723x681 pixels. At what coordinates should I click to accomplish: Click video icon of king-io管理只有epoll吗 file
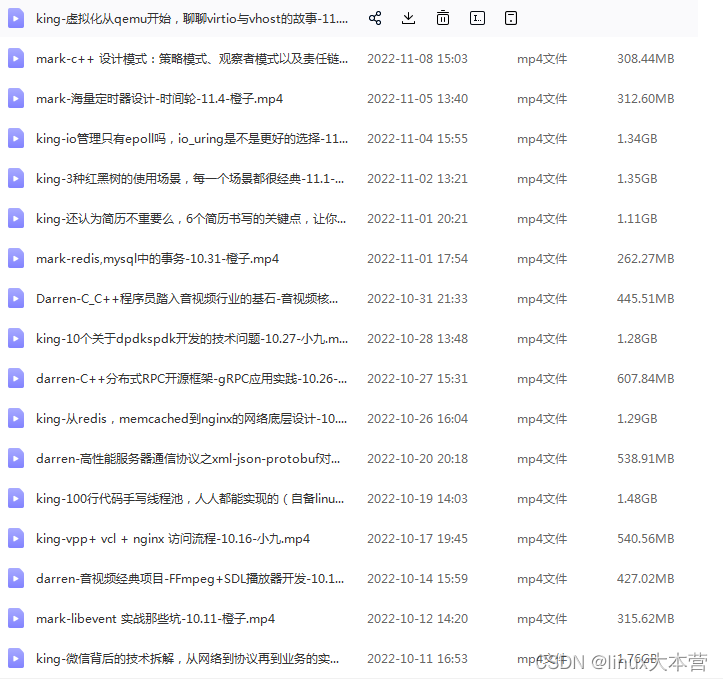click(x=16, y=138)
